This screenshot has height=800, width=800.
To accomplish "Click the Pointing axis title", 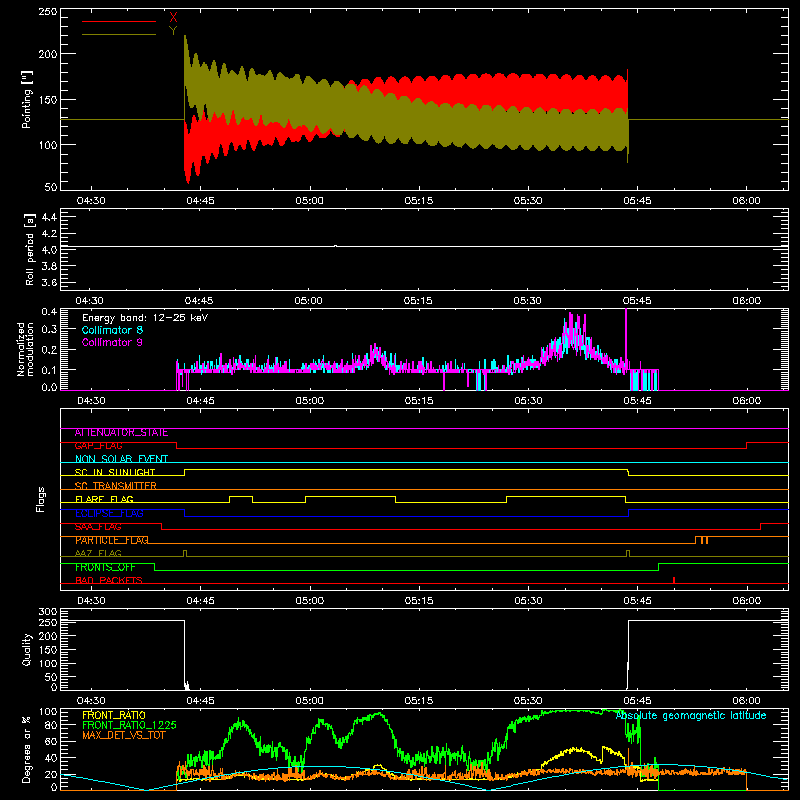I will [27, 100].
